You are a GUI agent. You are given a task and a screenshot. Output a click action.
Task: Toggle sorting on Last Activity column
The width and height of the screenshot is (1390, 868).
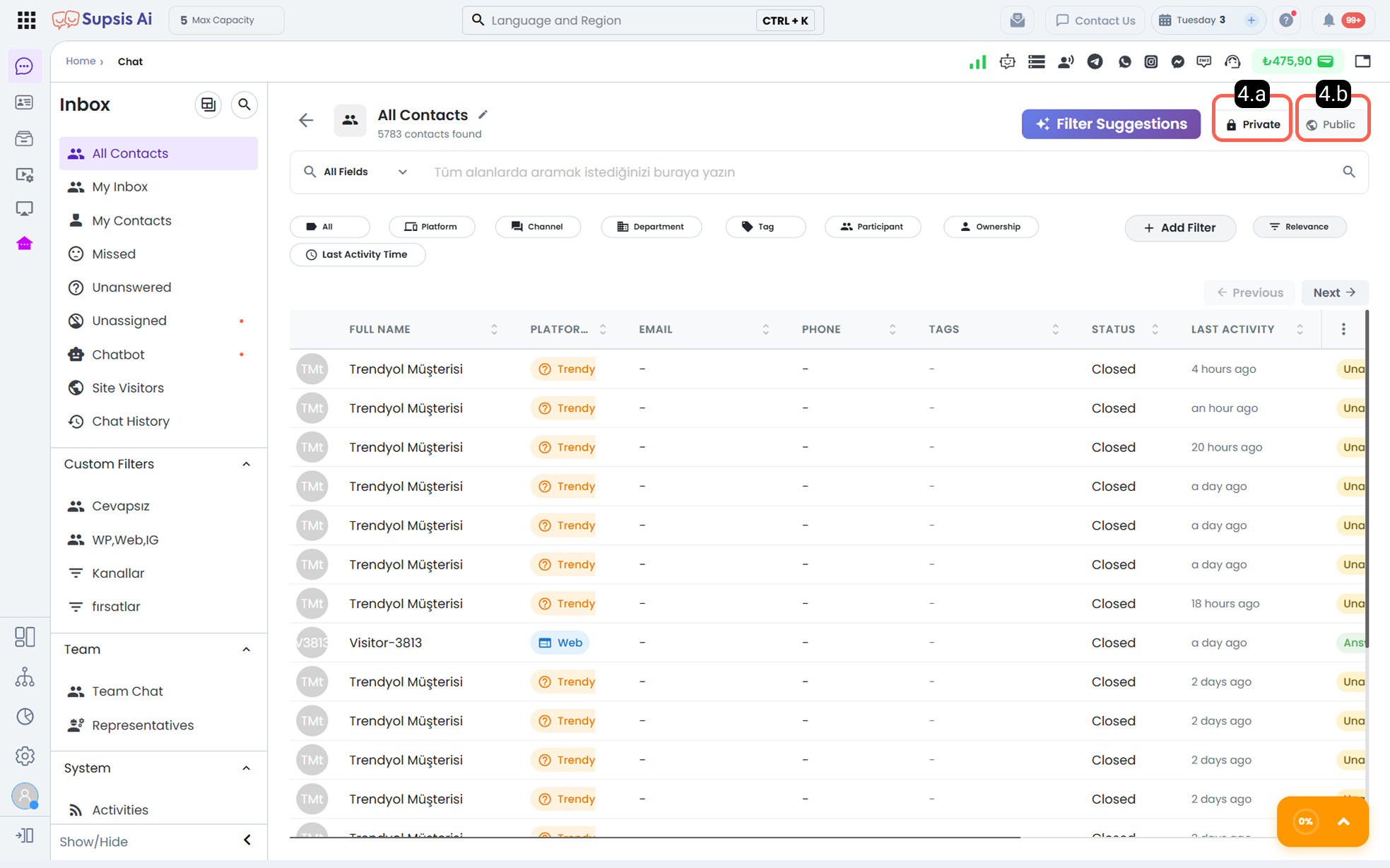click(x=1300, y=329)
